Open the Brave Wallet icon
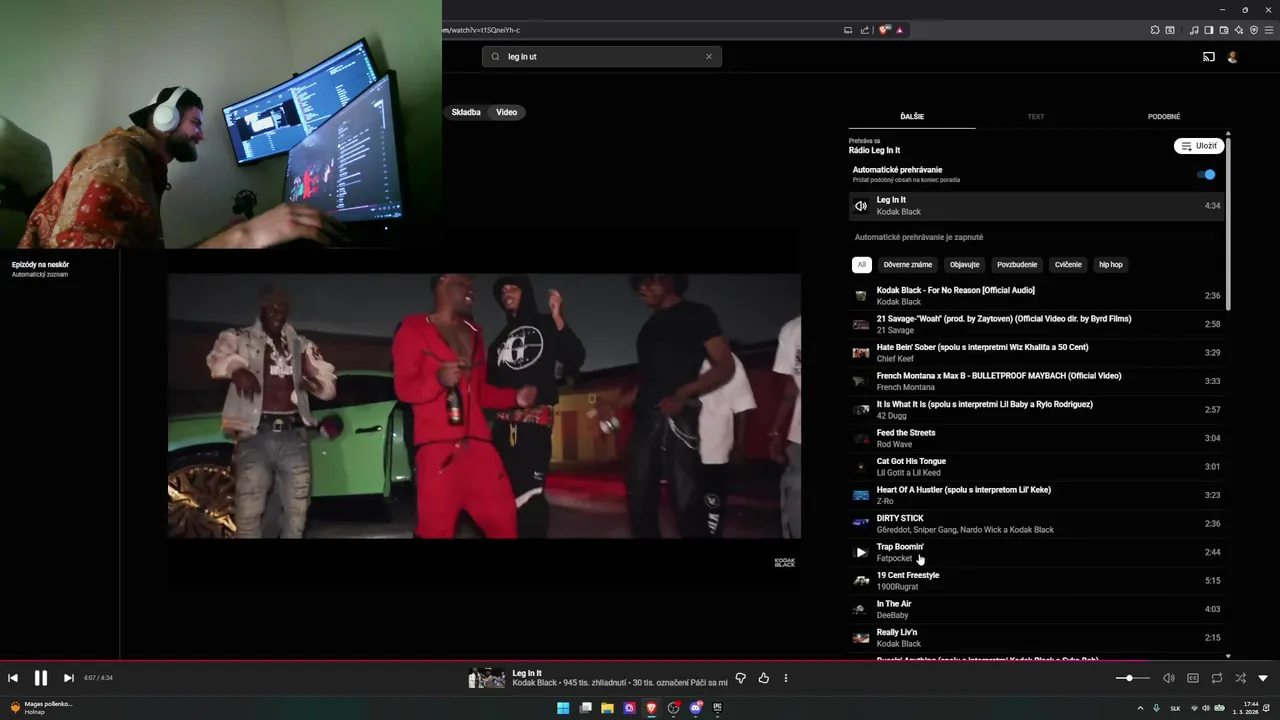 coord(1224,30)
